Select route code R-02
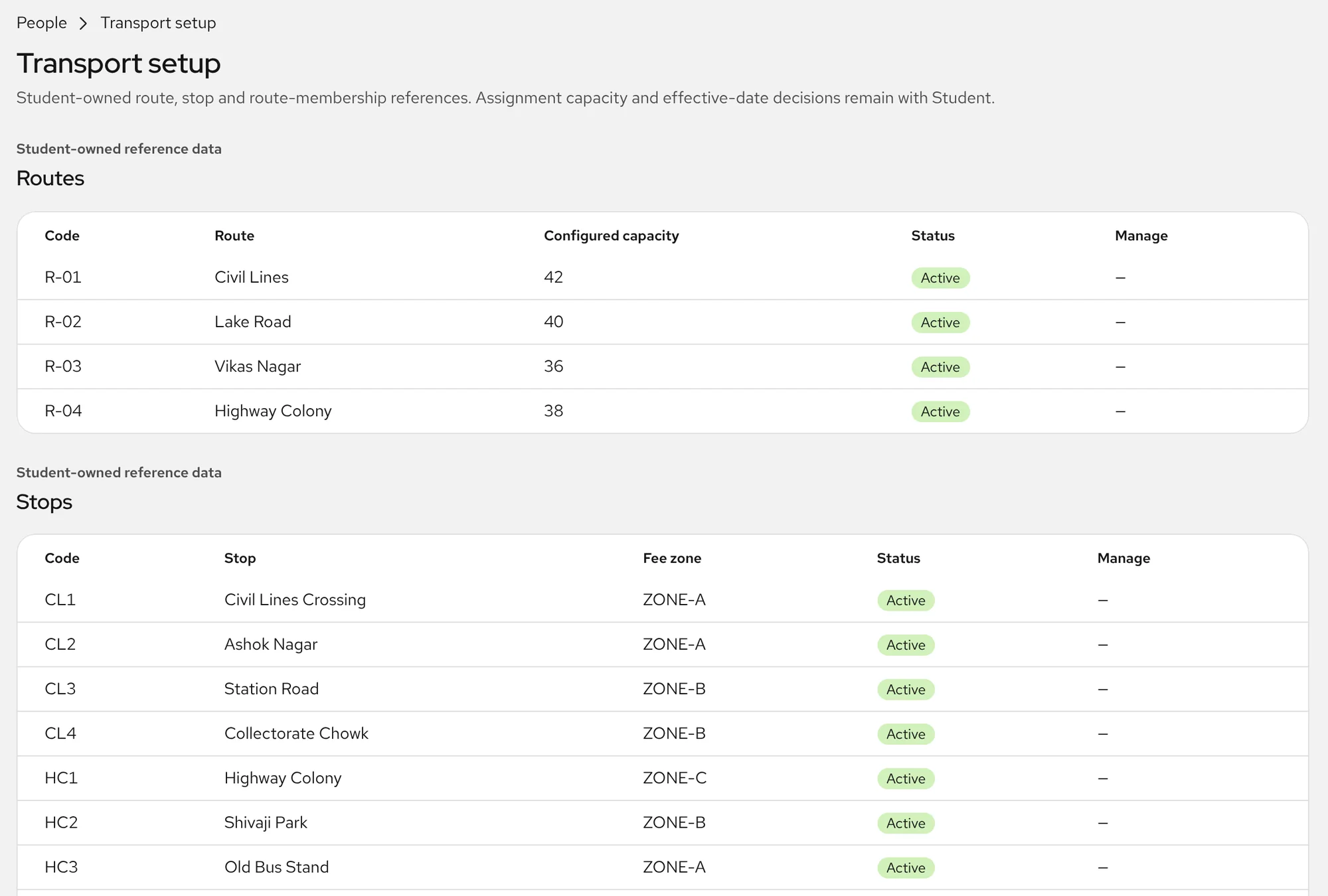The height and width of the screenshot is (896, 1328). tap(63, 321)
